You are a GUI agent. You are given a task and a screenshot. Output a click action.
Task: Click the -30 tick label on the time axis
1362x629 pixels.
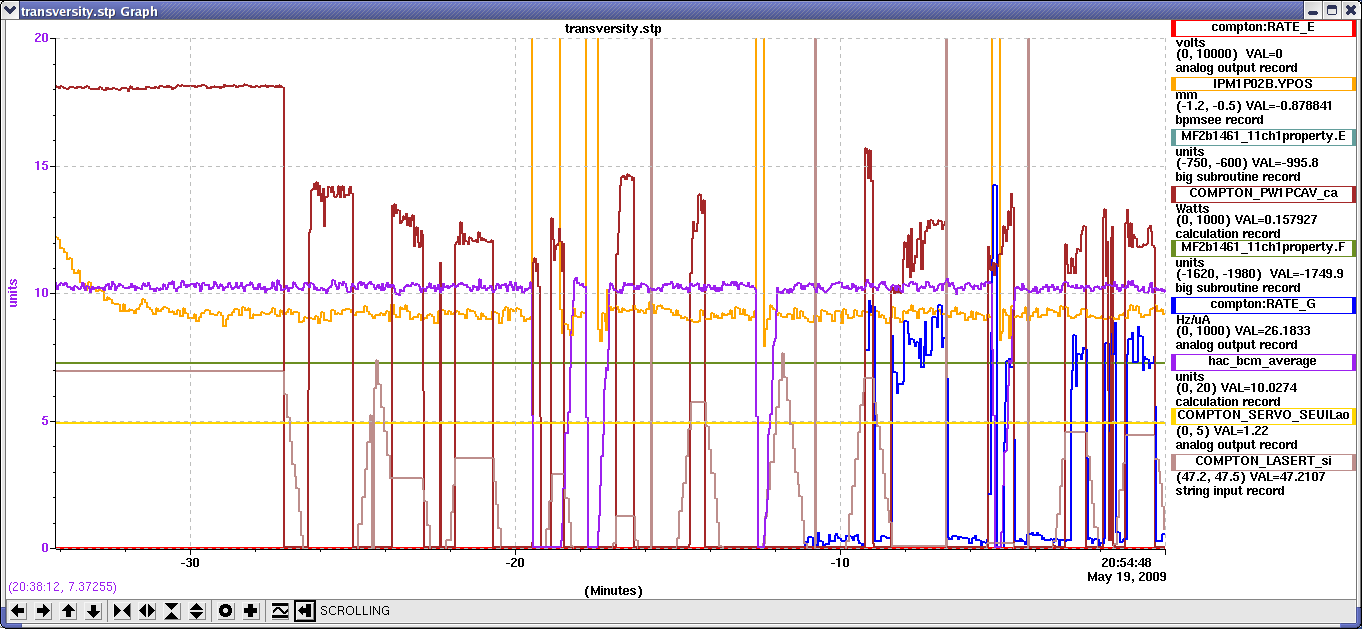pyautogui.click(x=190, y=563)
